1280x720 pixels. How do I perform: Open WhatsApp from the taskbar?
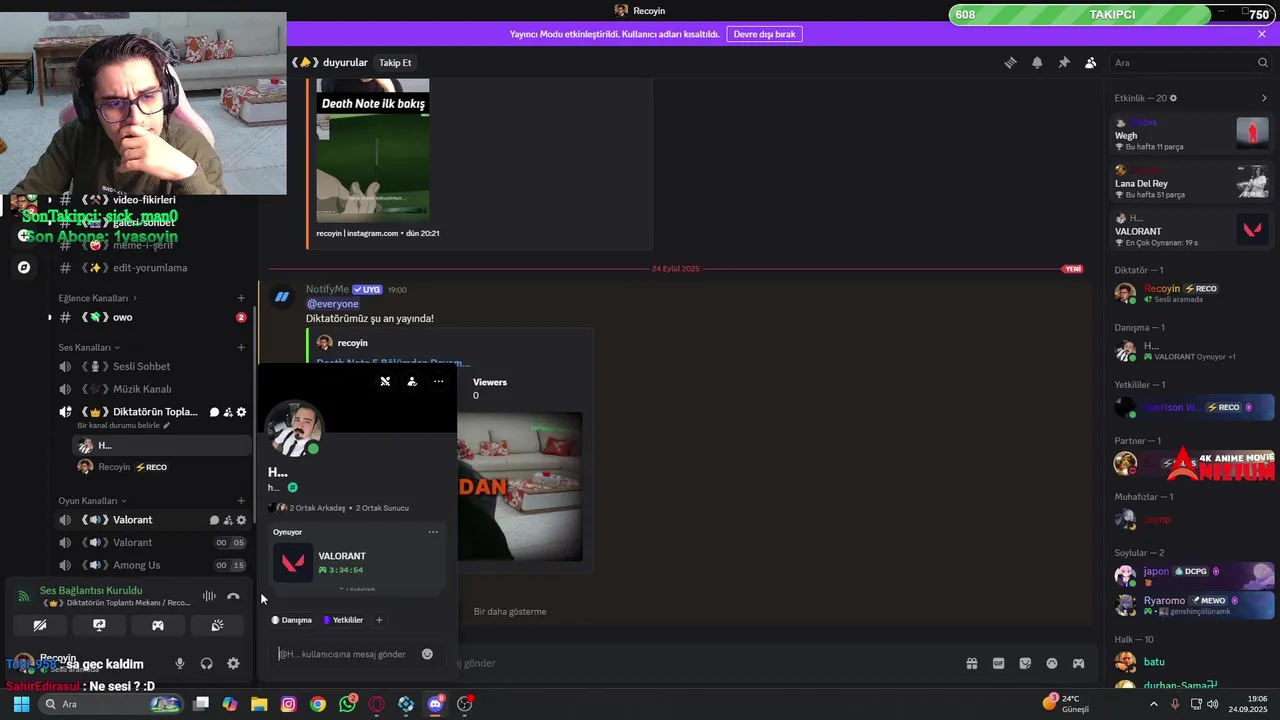coord(347,704)
